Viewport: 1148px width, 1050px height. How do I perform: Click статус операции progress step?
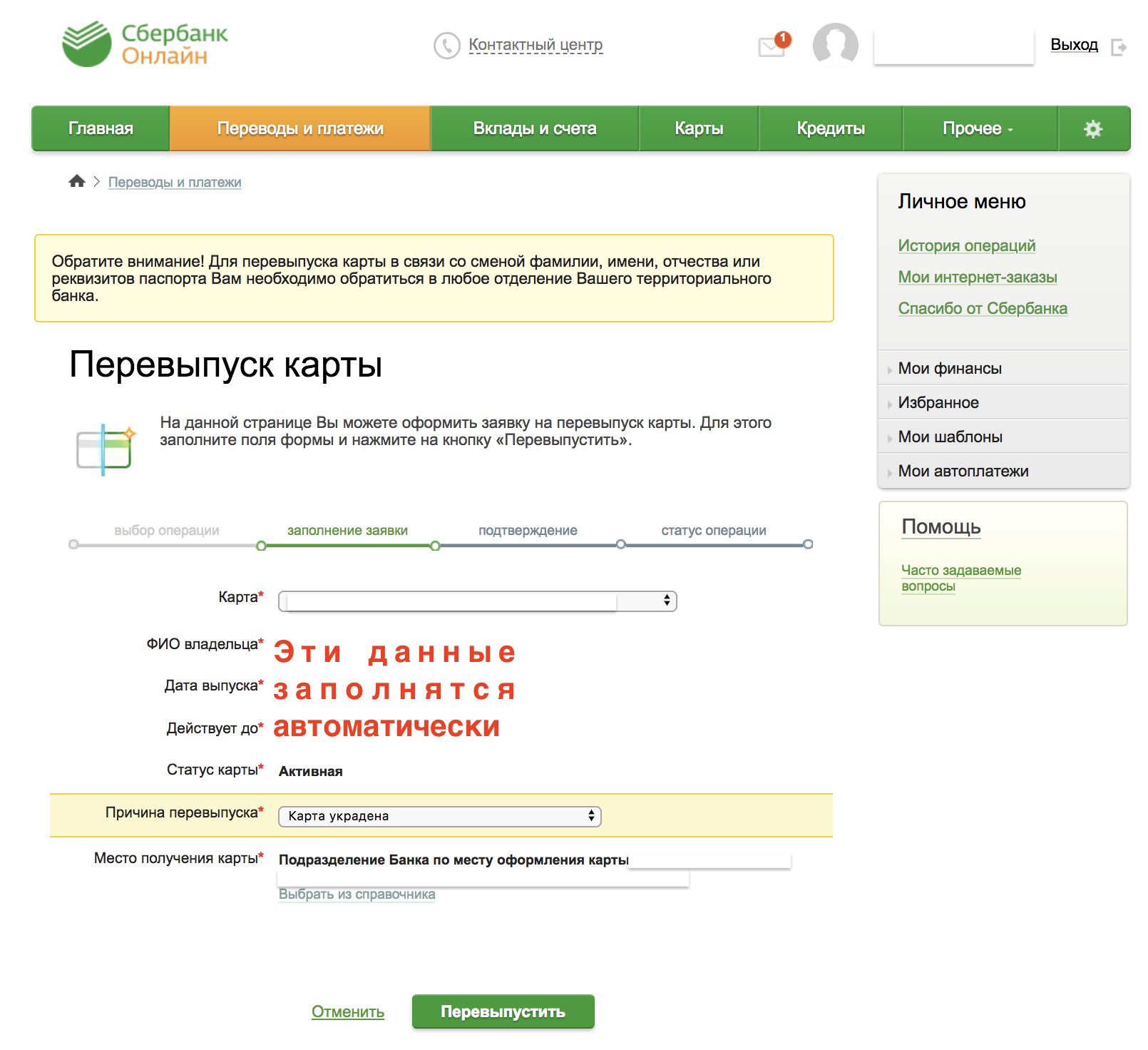714,531
